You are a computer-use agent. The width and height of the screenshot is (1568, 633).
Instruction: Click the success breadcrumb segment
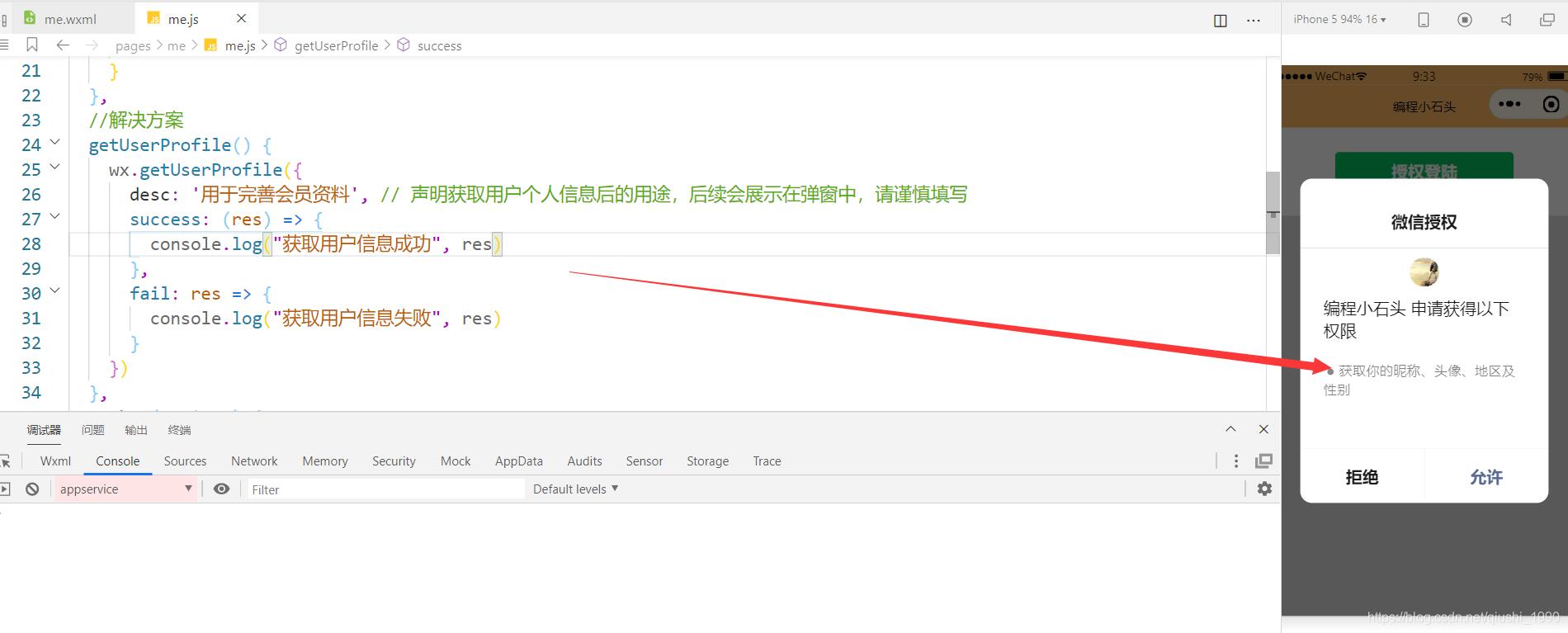tap(439, 46)
